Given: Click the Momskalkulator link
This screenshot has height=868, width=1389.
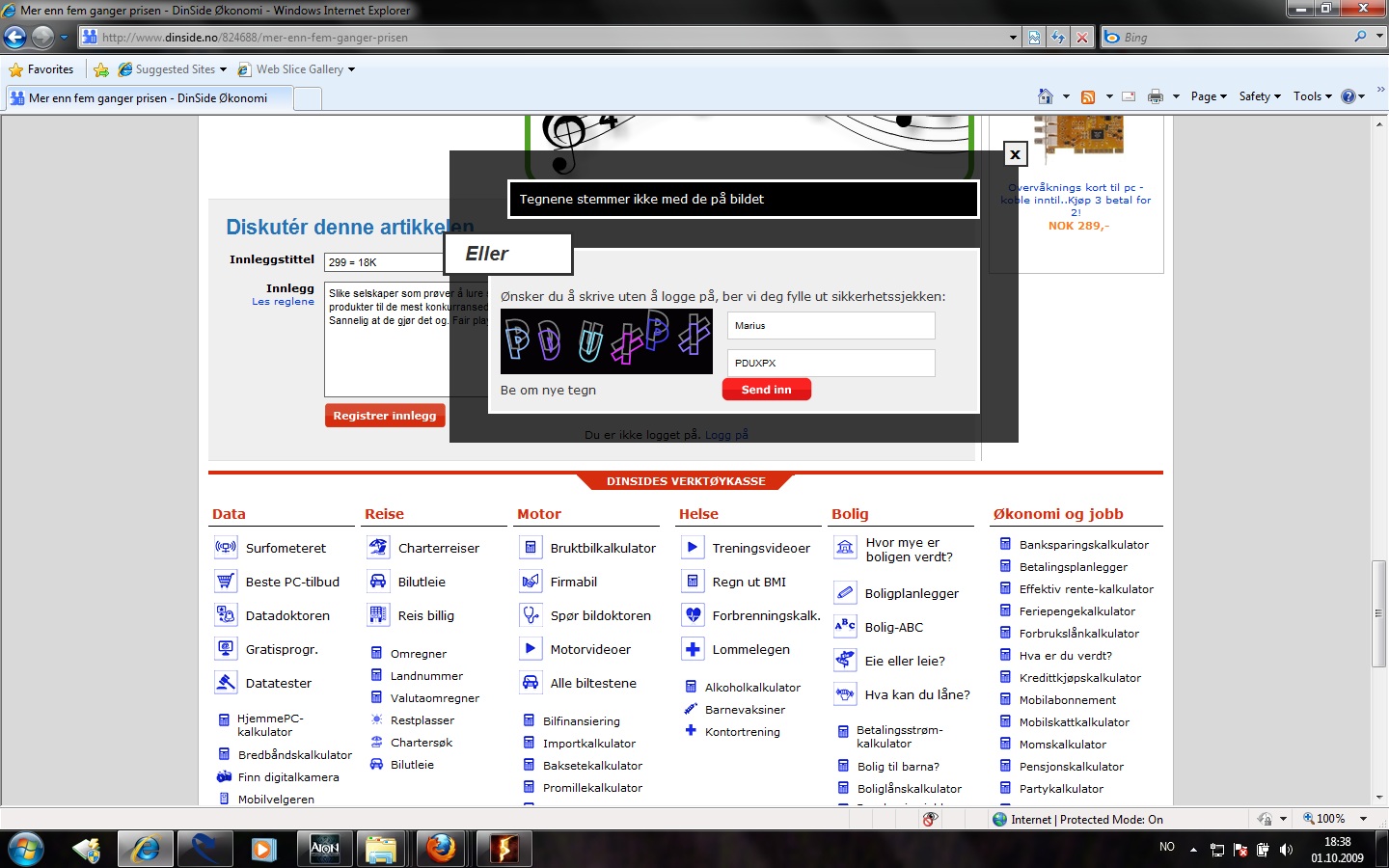Looking at the screenshot, I should pos(1063,745).
